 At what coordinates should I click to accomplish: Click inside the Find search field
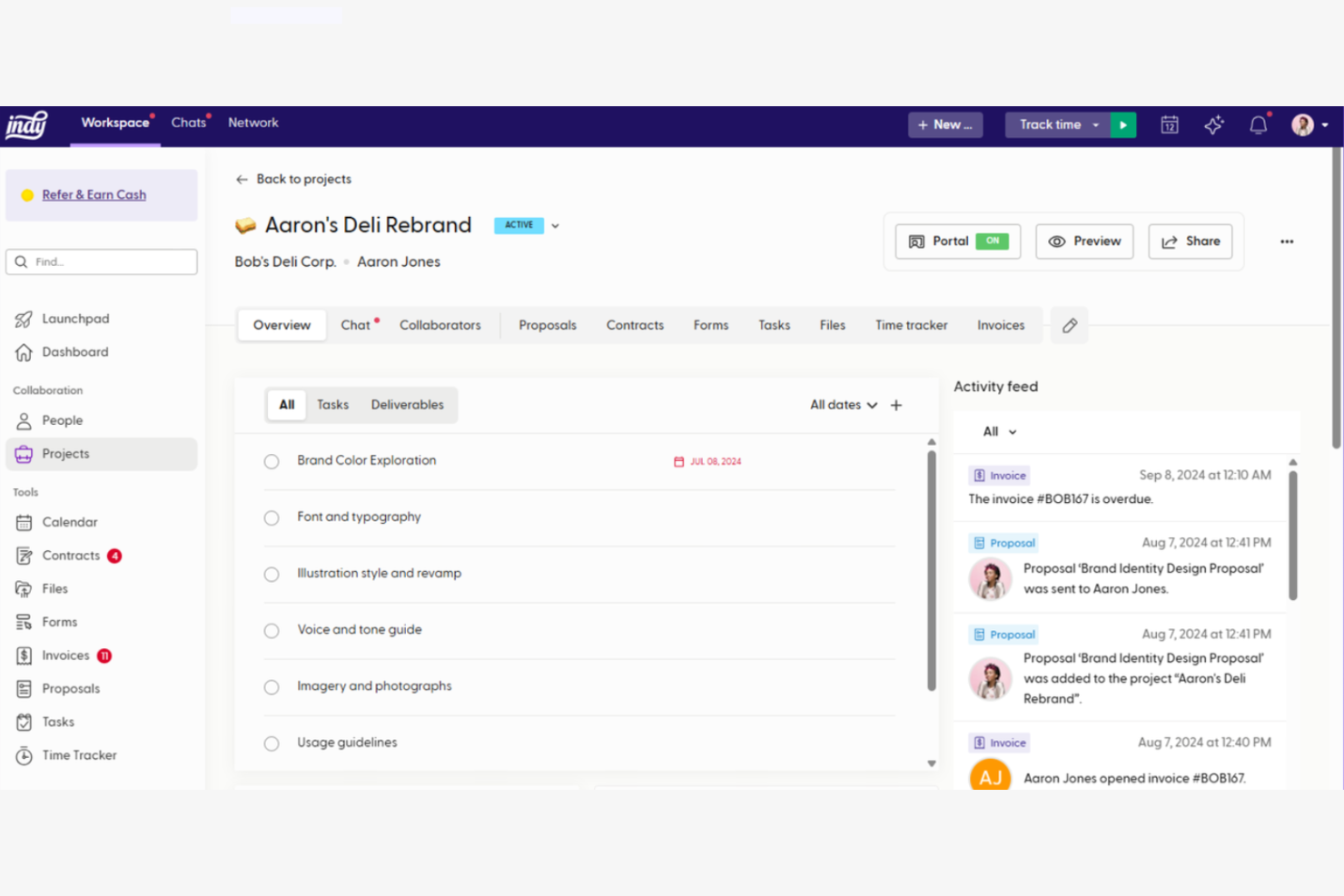[101, 261]
